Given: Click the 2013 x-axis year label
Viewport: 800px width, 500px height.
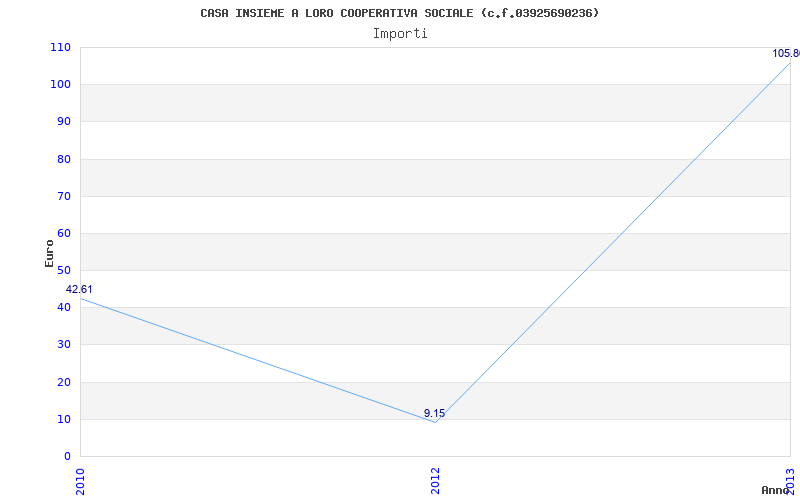Looking at the screenshot, I should (790, 480).
